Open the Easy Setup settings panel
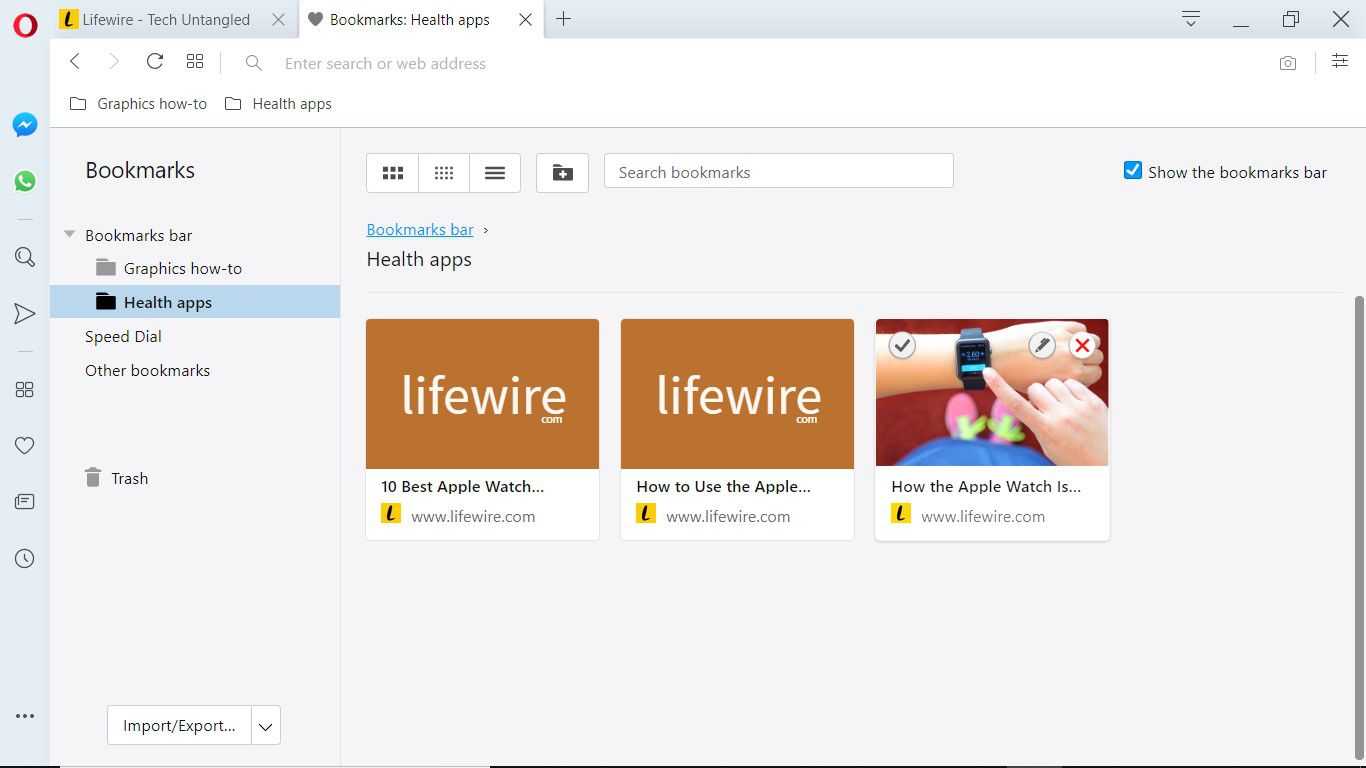This screenshot has height=768, width=1366. coord(1339,62)
